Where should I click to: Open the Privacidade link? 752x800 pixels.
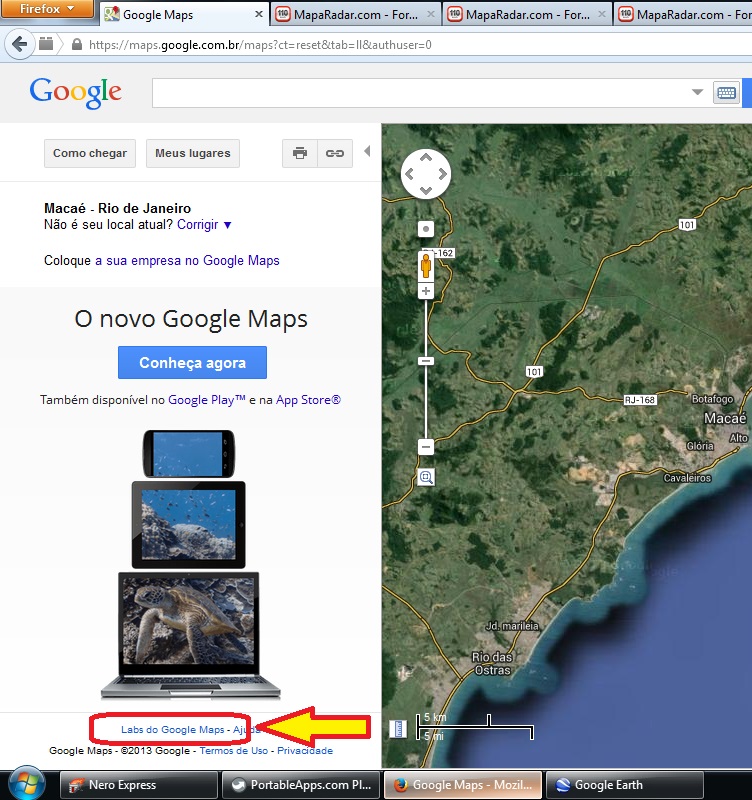[x=305, y=751]
